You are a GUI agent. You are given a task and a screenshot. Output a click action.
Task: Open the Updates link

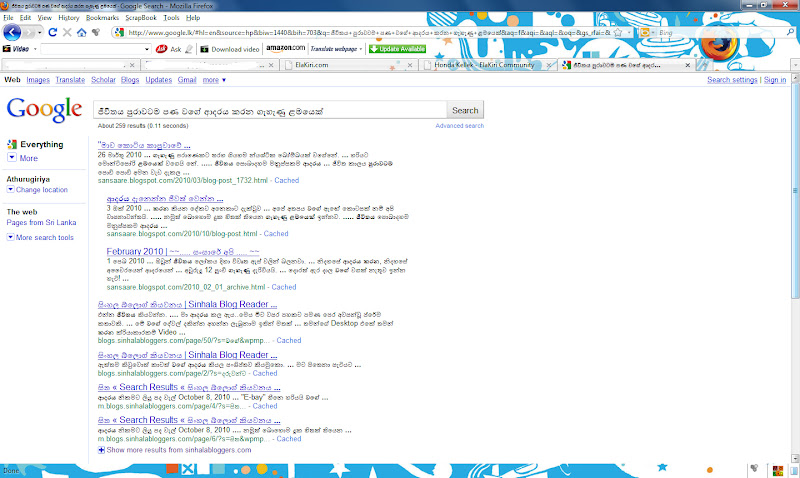click(159, 80)
